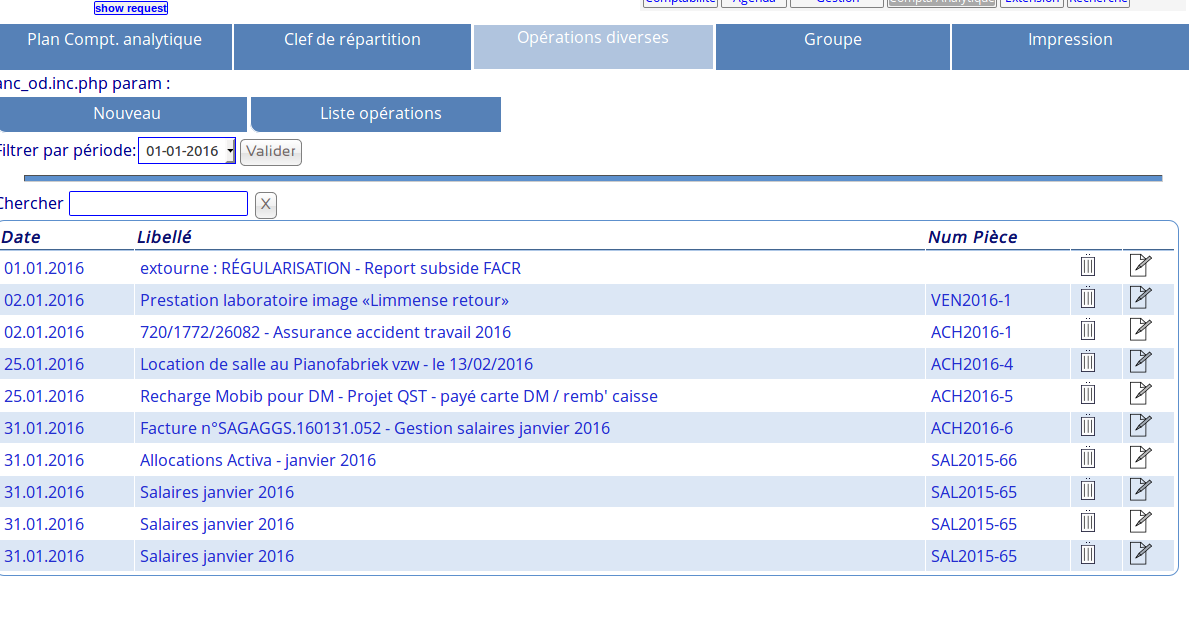Open the period filter dropdown 01-01-2016

tap(186, 151)
